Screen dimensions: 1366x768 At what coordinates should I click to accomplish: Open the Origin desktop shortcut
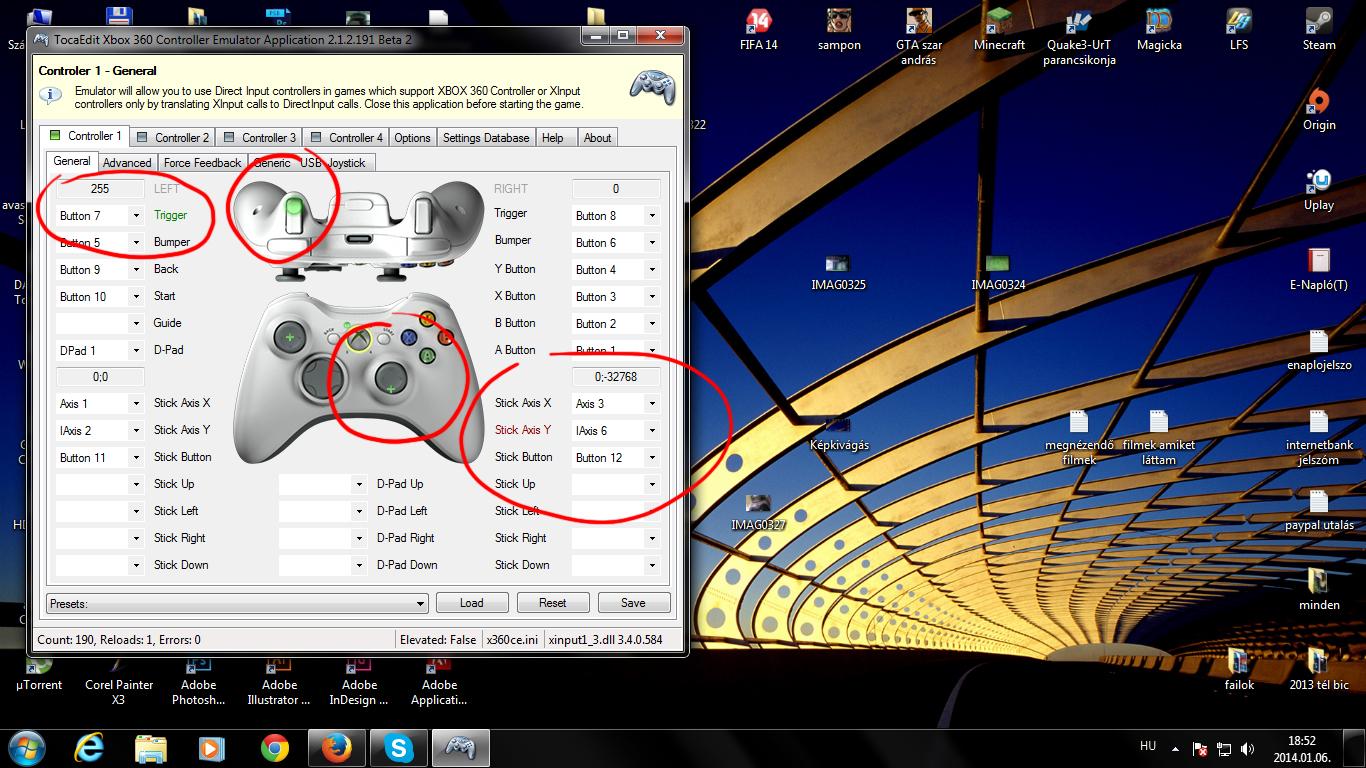(1319, 109)
